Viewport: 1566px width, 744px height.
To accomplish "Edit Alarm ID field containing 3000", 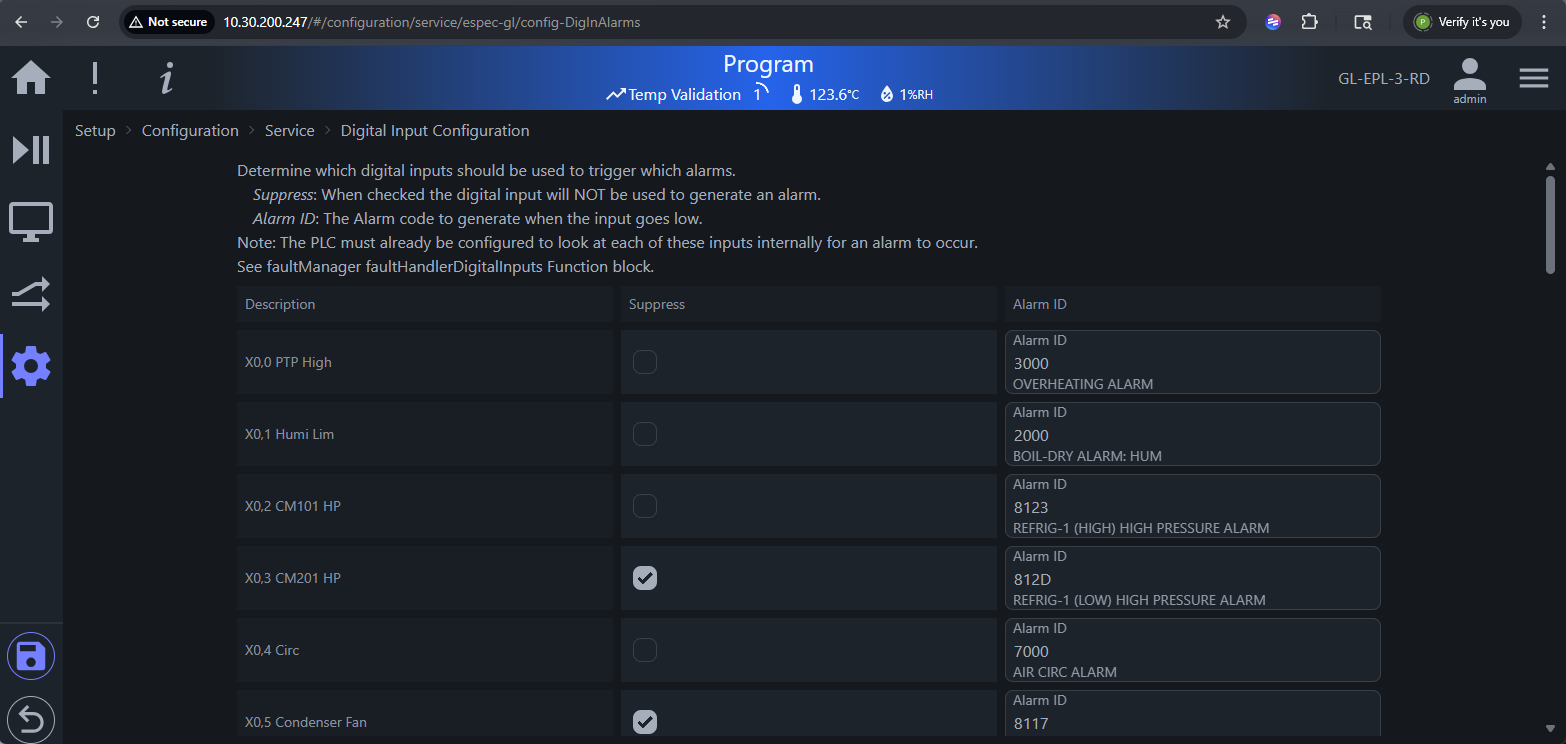I will (1193, 362).
